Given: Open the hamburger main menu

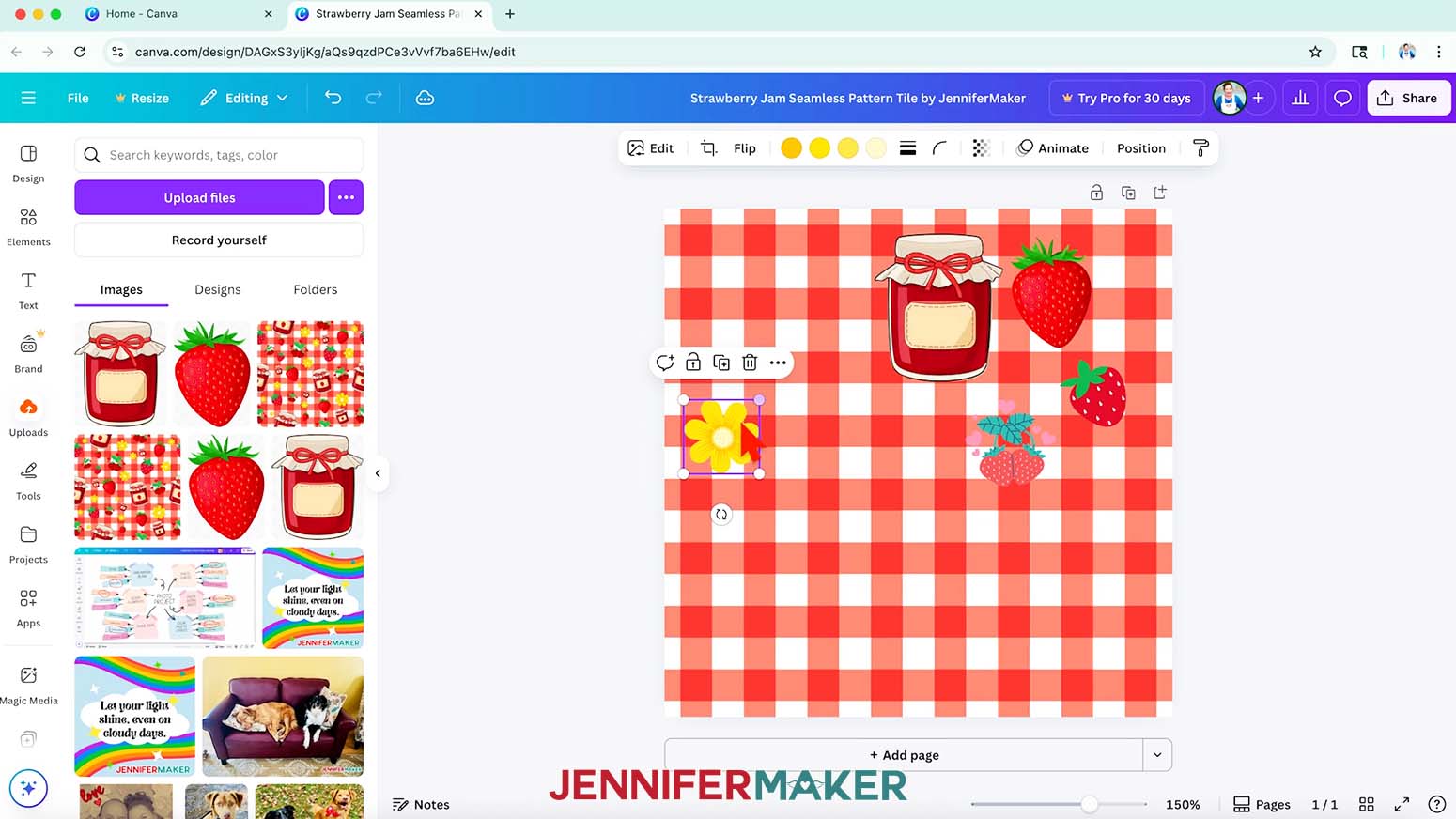Looking at the screenshot, I should coord(28,98).
